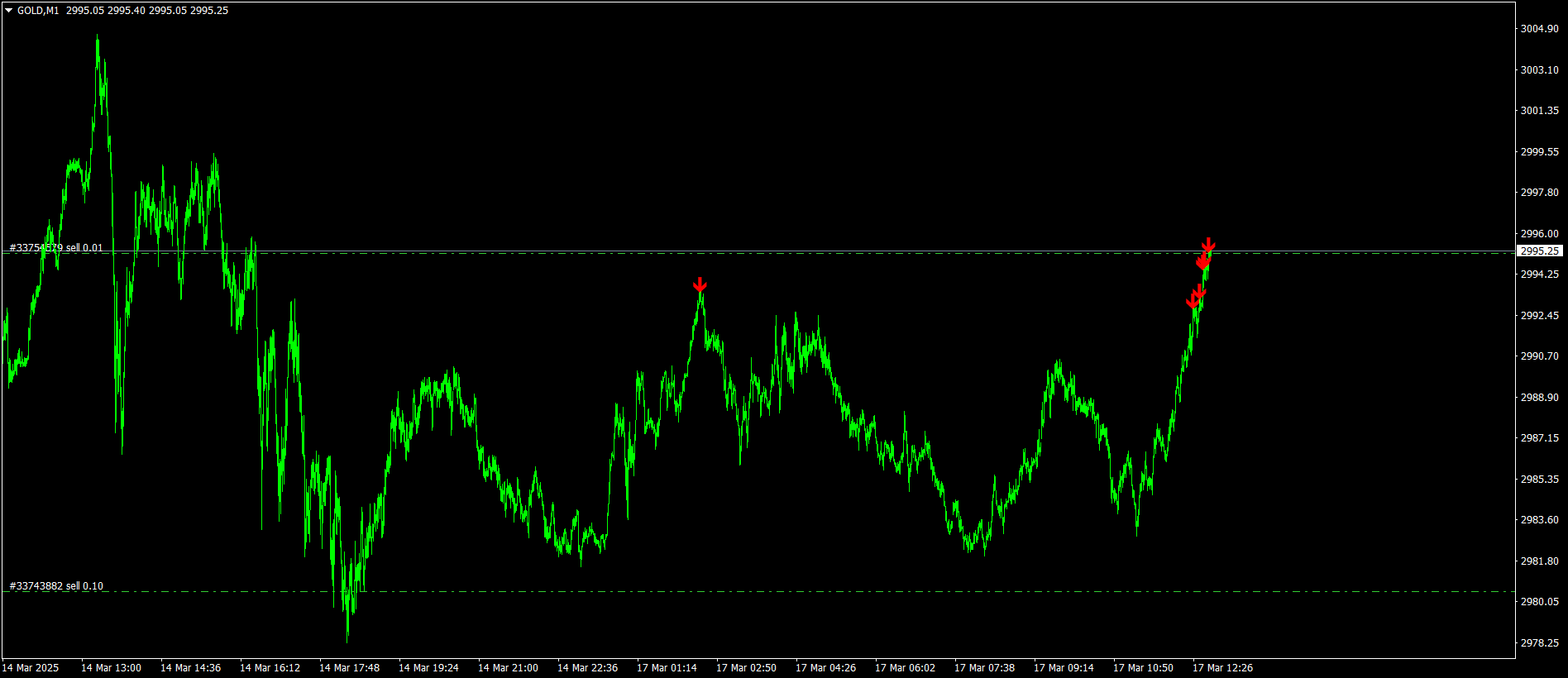Click the 2985.35 price scale label
The height and width of the screenshot is (678, 1568).
point(1540,480)
